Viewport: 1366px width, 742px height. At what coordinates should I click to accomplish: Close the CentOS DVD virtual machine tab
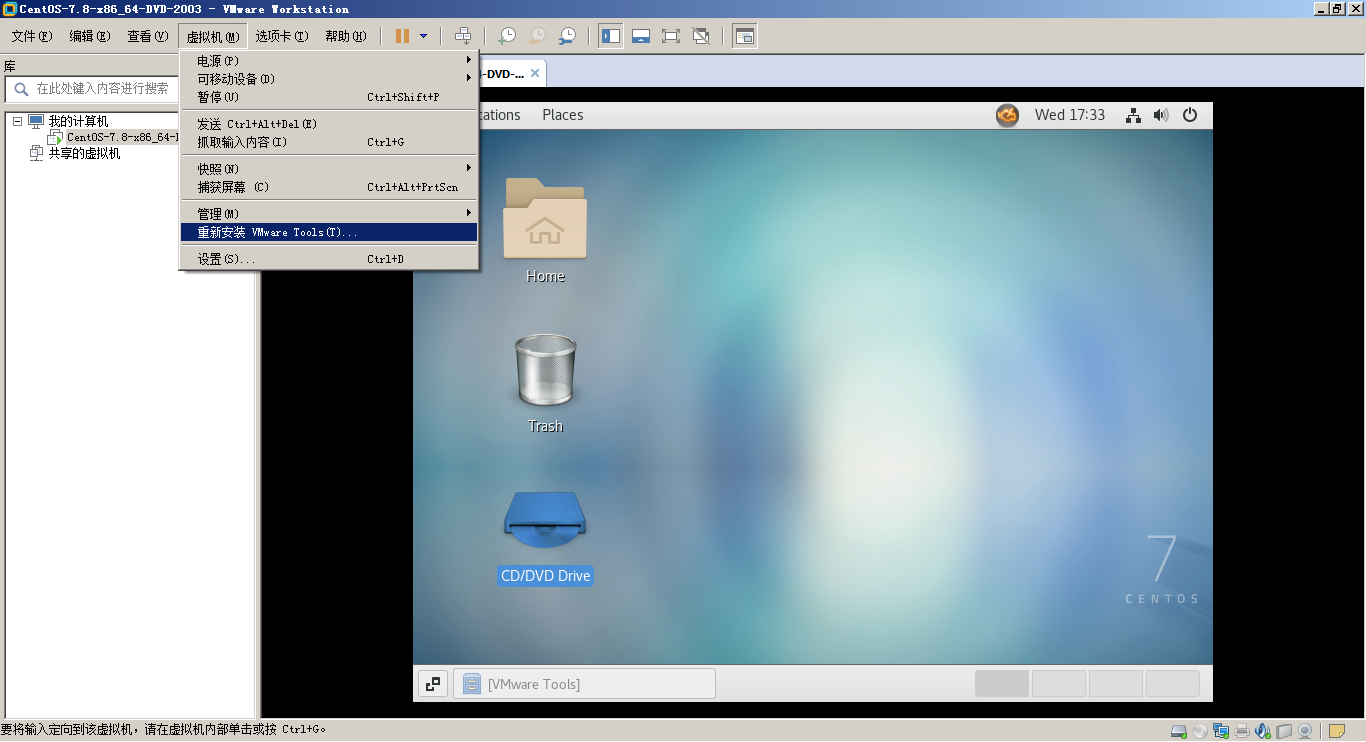pyautogui.click(x=535, y=73)
